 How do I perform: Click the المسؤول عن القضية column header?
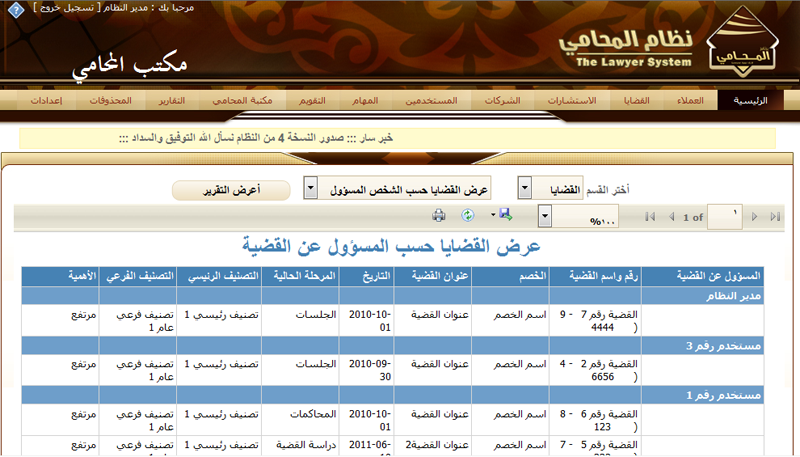tap(703, 276)
